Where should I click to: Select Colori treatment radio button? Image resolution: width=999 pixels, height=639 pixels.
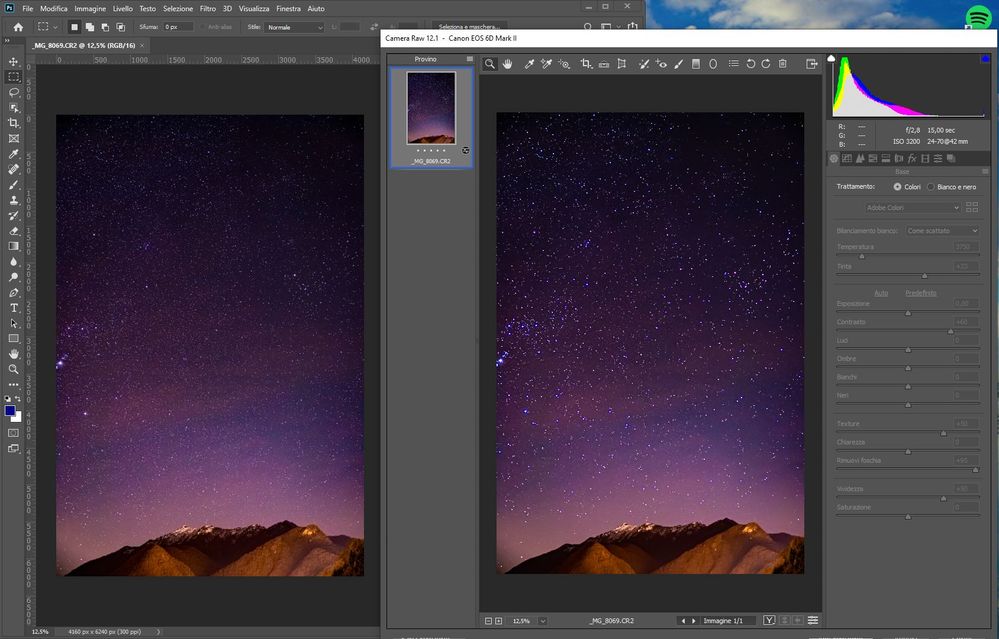tap(897, 187)
